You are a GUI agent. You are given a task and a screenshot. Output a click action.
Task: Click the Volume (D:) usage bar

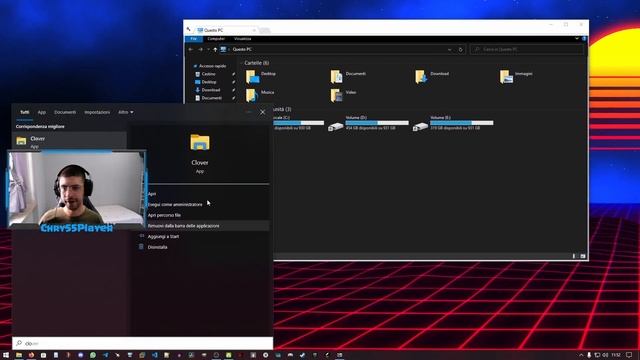pos(377,123)
